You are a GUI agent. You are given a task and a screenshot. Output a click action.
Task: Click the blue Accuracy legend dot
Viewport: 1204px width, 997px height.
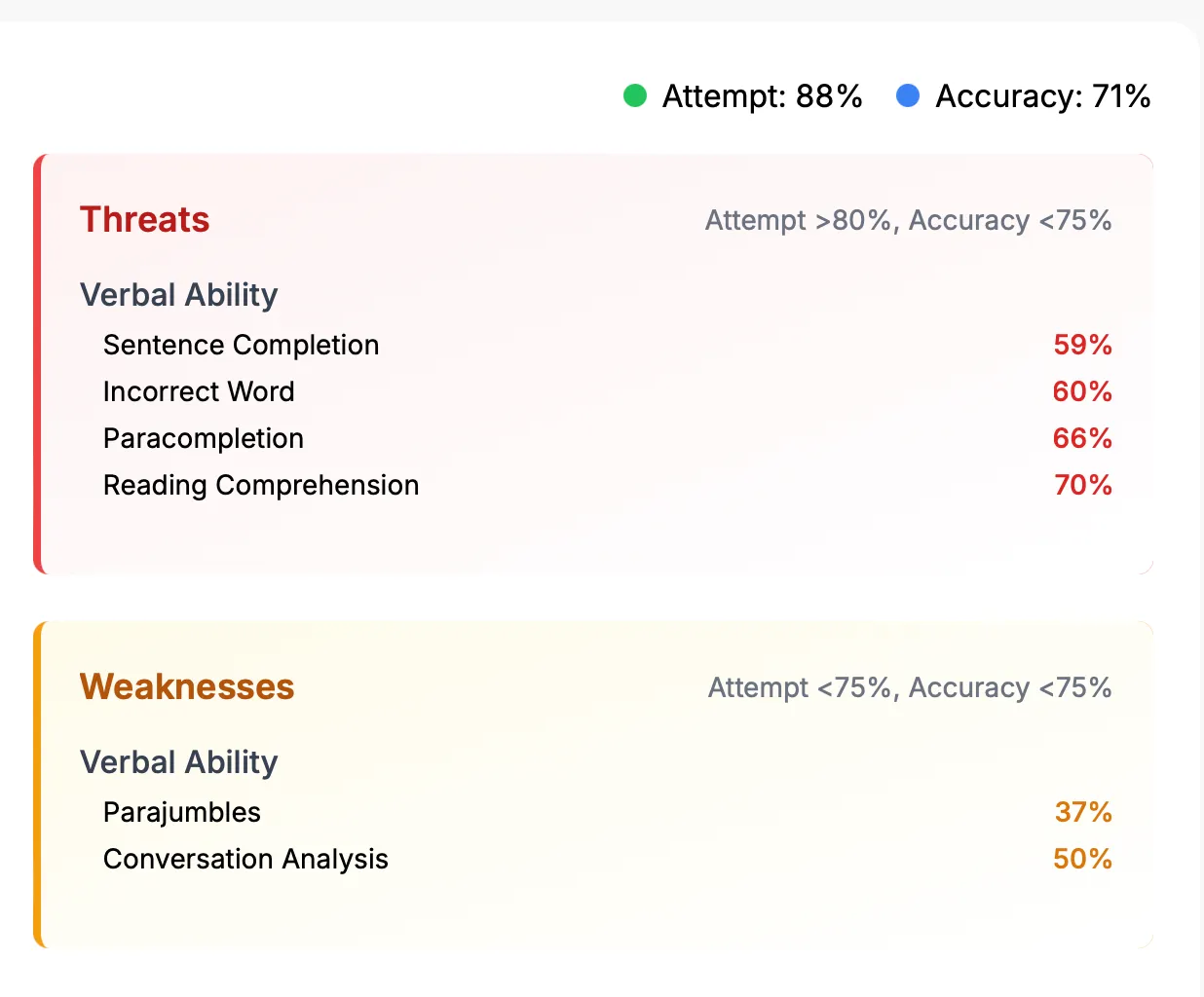pyautogui.click(x=908, y=95)
